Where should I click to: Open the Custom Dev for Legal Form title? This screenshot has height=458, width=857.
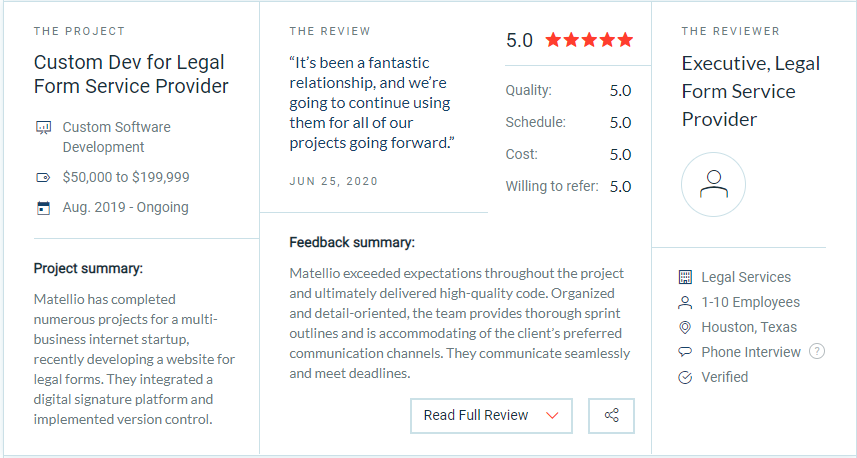(131, 74)
